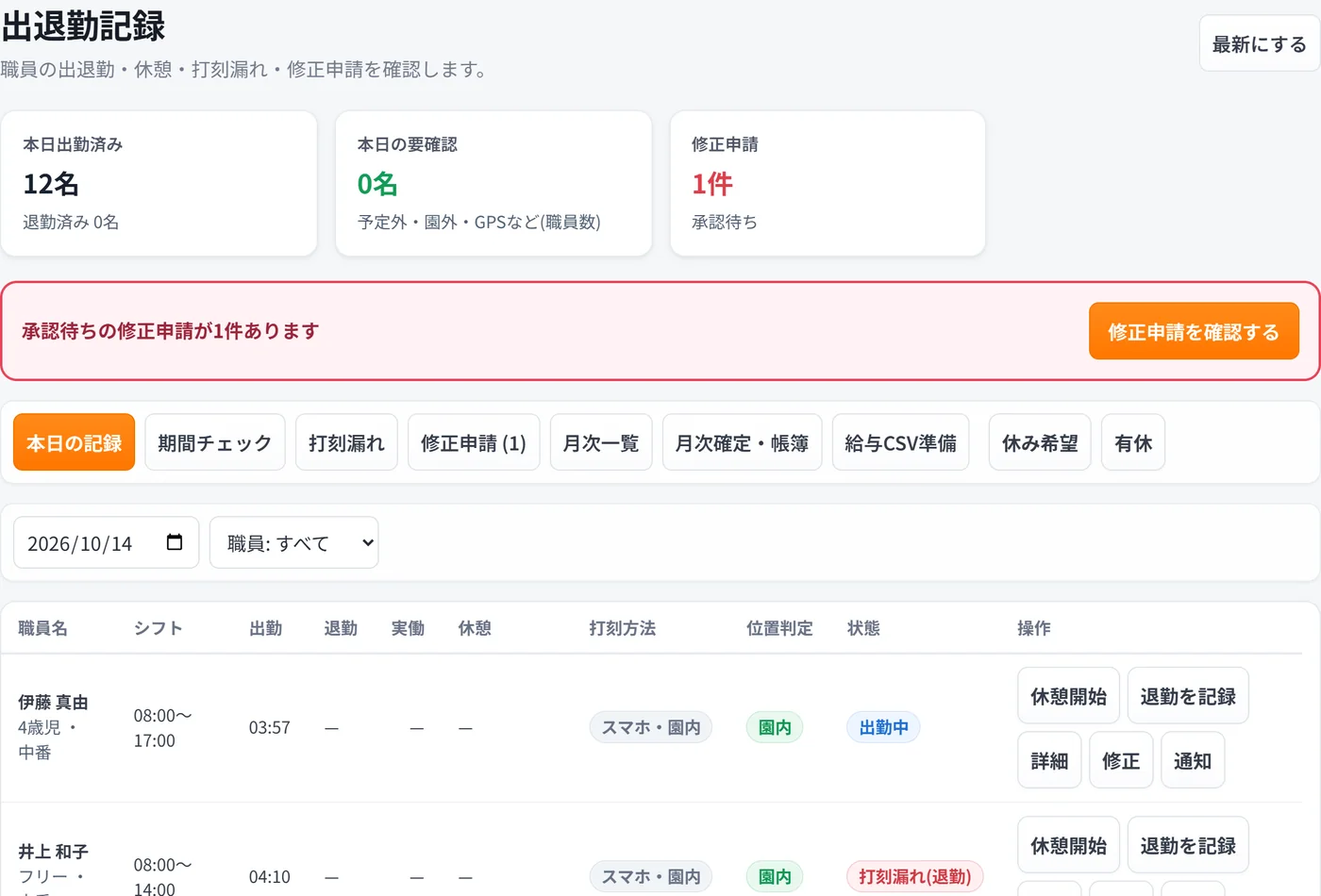
Task: Click スマホ・園内 badge in 伊藤 真由 row
Action: coord(651,727)
